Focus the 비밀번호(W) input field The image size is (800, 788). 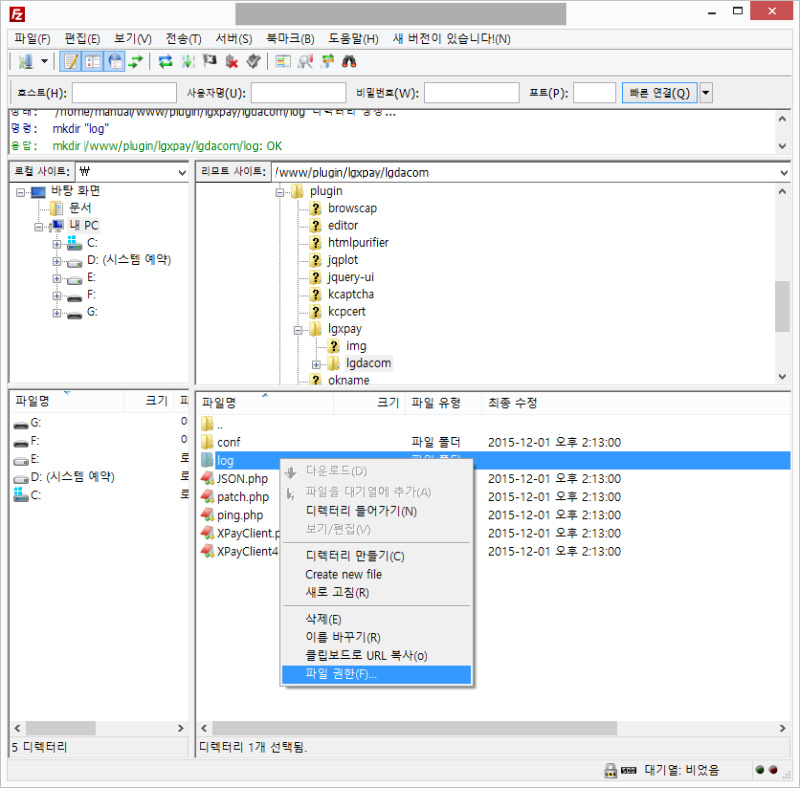472,93
